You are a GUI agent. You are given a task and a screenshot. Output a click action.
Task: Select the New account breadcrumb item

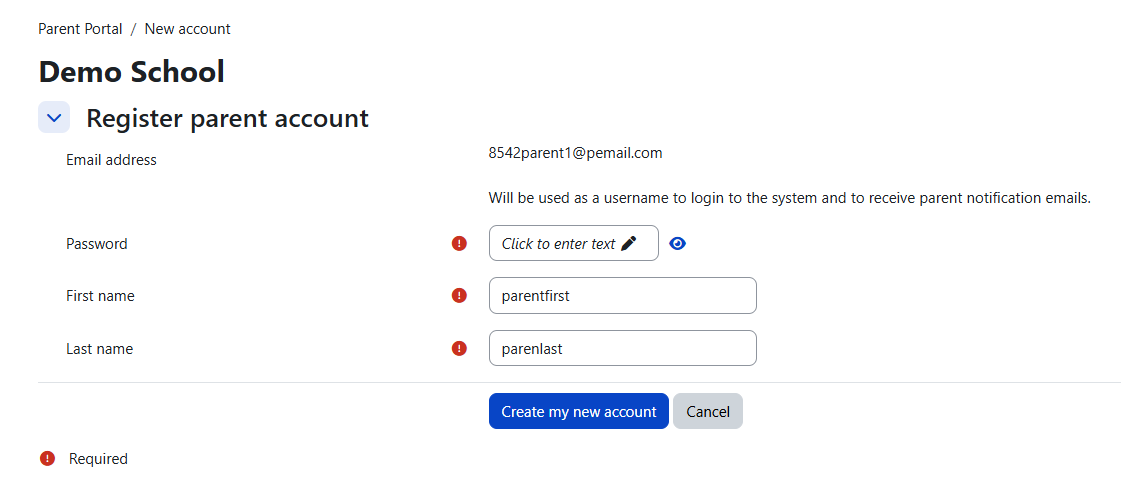click(187, 29)
